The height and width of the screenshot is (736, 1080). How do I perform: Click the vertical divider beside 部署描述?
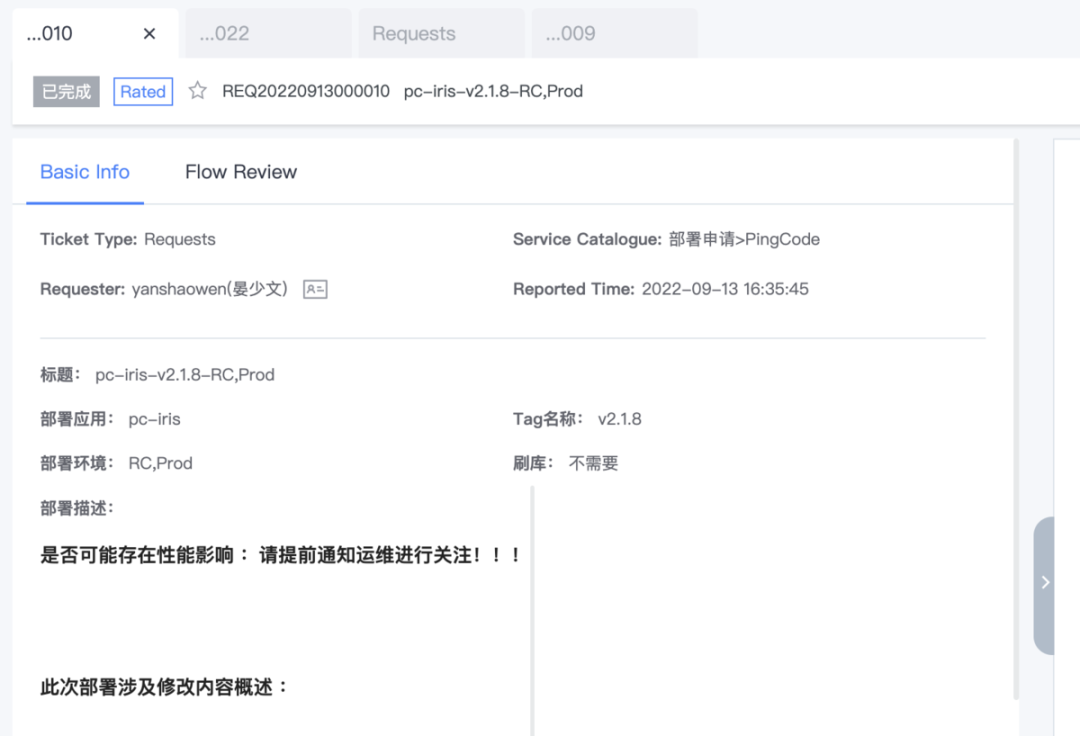click(531, 600)
